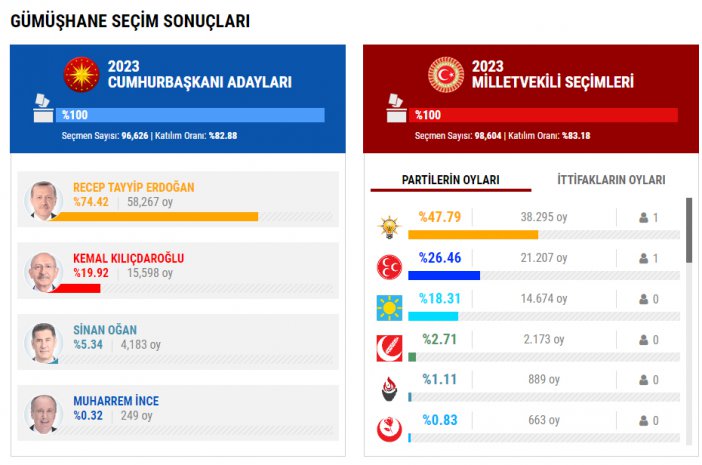Viewport: 702px width, 465px height.
Task: Click the 2023 Milletvekili Seçimleri header
Action: click(552, 74)
